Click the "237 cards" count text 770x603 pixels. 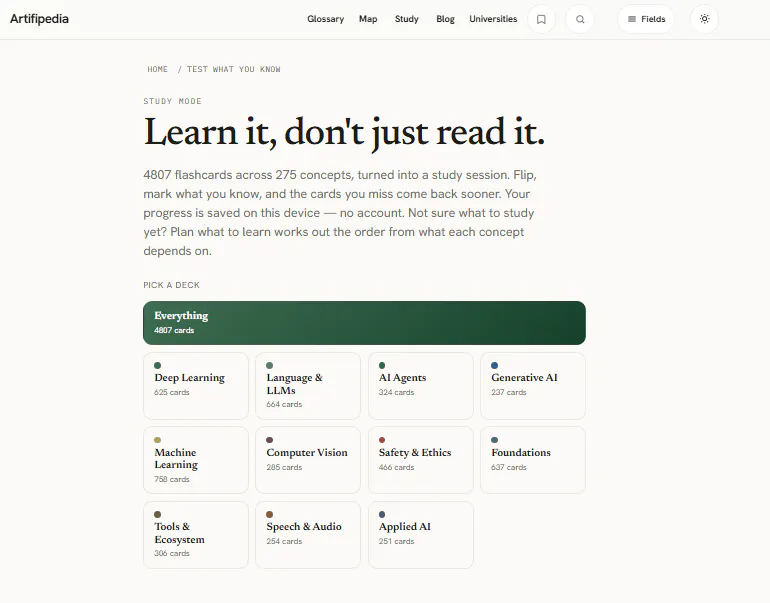pos(509,392)
